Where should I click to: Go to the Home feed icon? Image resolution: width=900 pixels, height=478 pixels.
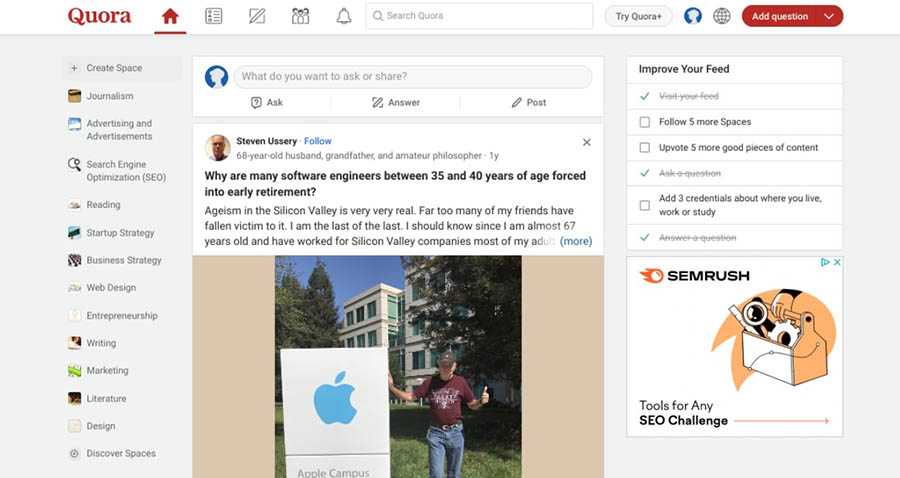pyautogui.click(x=170, y=16)
